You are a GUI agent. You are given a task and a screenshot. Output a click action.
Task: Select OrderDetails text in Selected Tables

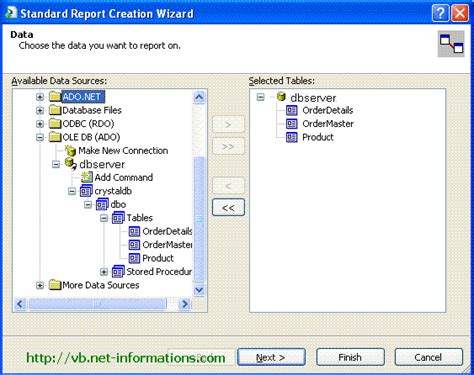[x=328, y=110]
